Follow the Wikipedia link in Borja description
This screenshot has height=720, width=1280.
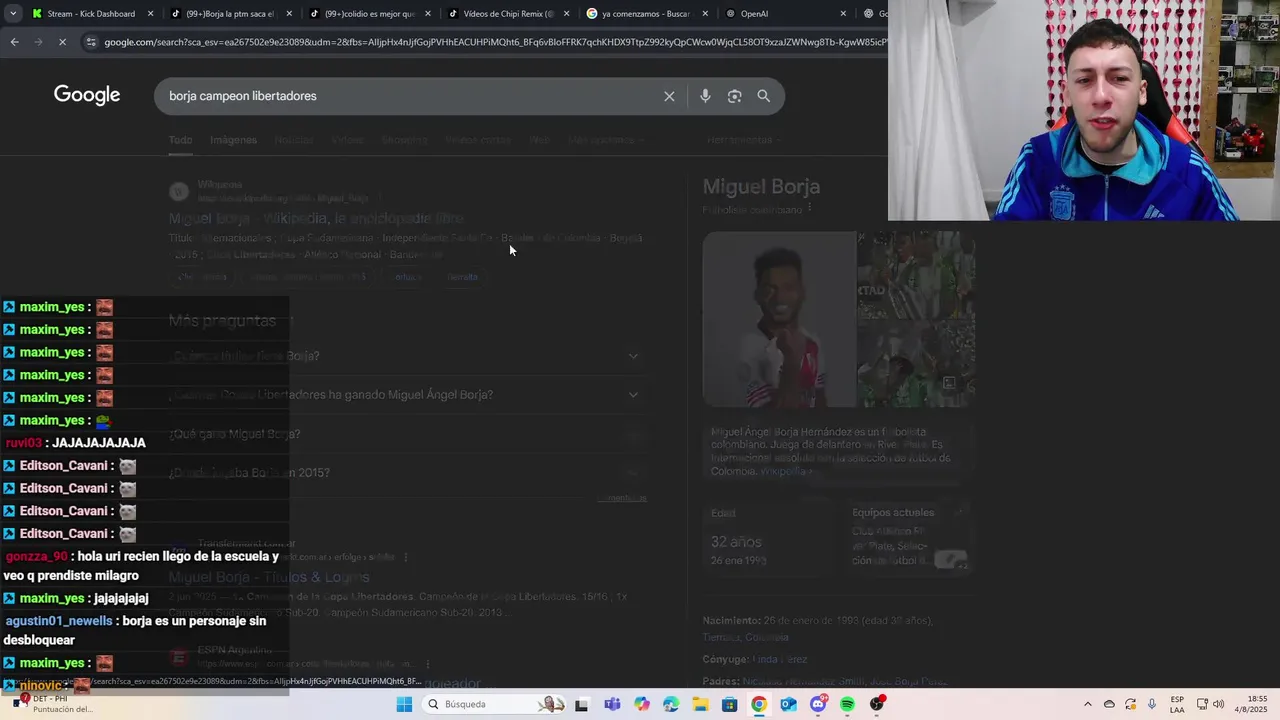click(784, 471)
